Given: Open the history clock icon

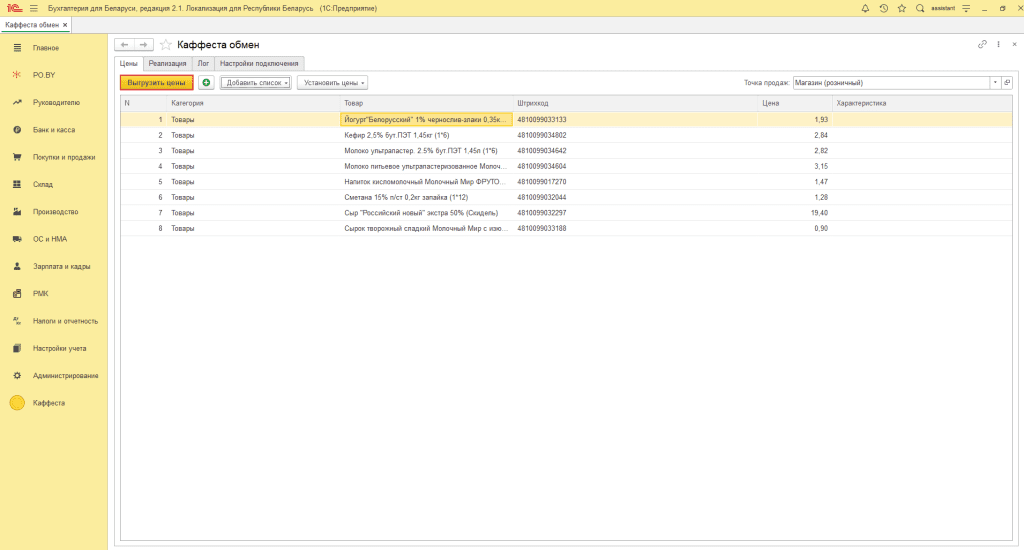Looking at the screenshot, I should 884,8.
